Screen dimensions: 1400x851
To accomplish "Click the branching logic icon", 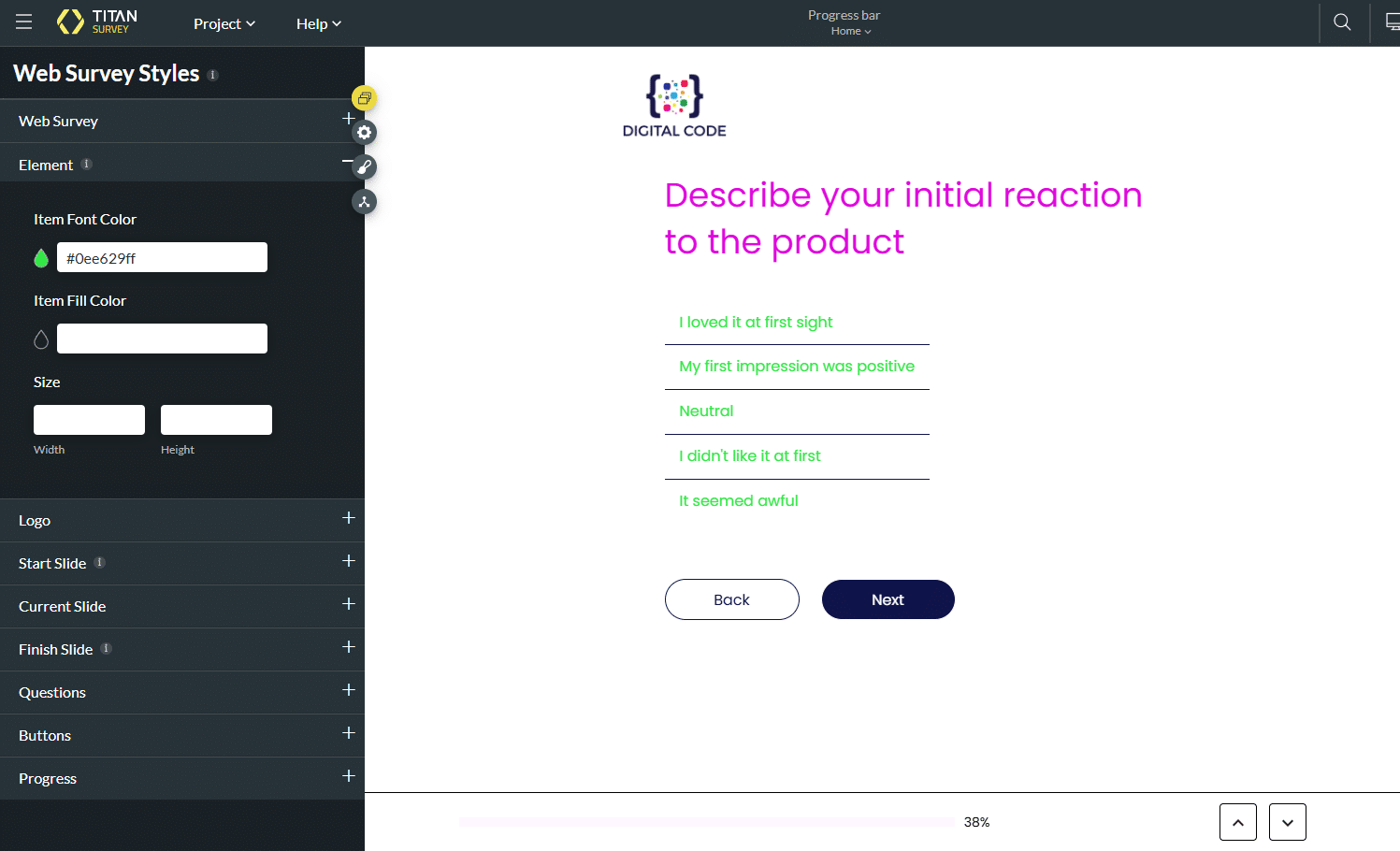I will click(364, 202).
